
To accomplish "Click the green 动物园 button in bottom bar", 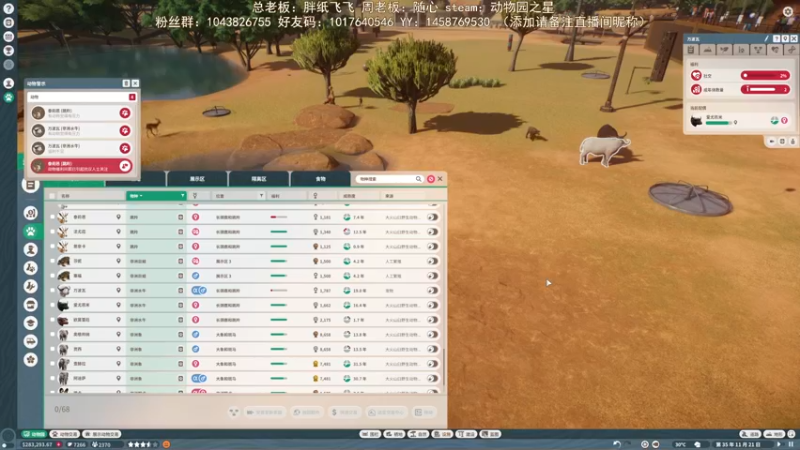I will (34, 434).
